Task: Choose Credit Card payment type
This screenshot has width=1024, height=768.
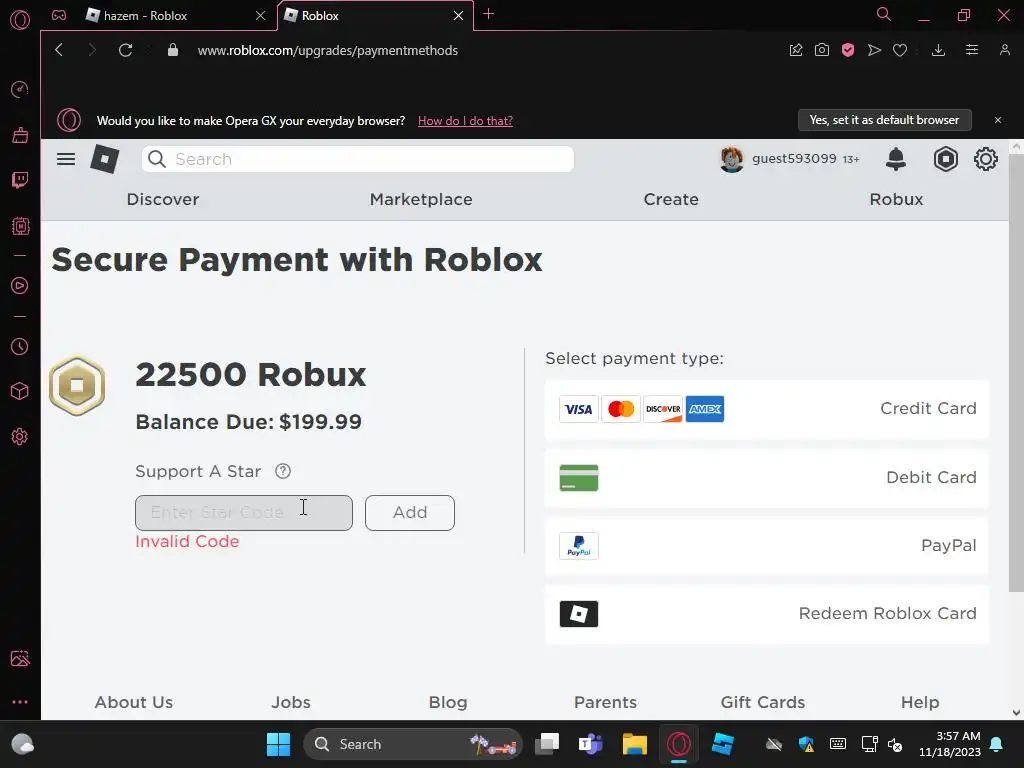Action: click(767, 409)
